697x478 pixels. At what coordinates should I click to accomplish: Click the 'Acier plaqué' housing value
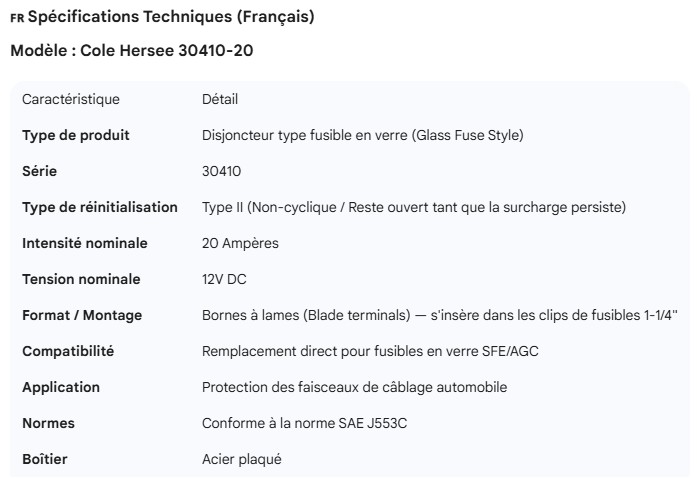242,459
